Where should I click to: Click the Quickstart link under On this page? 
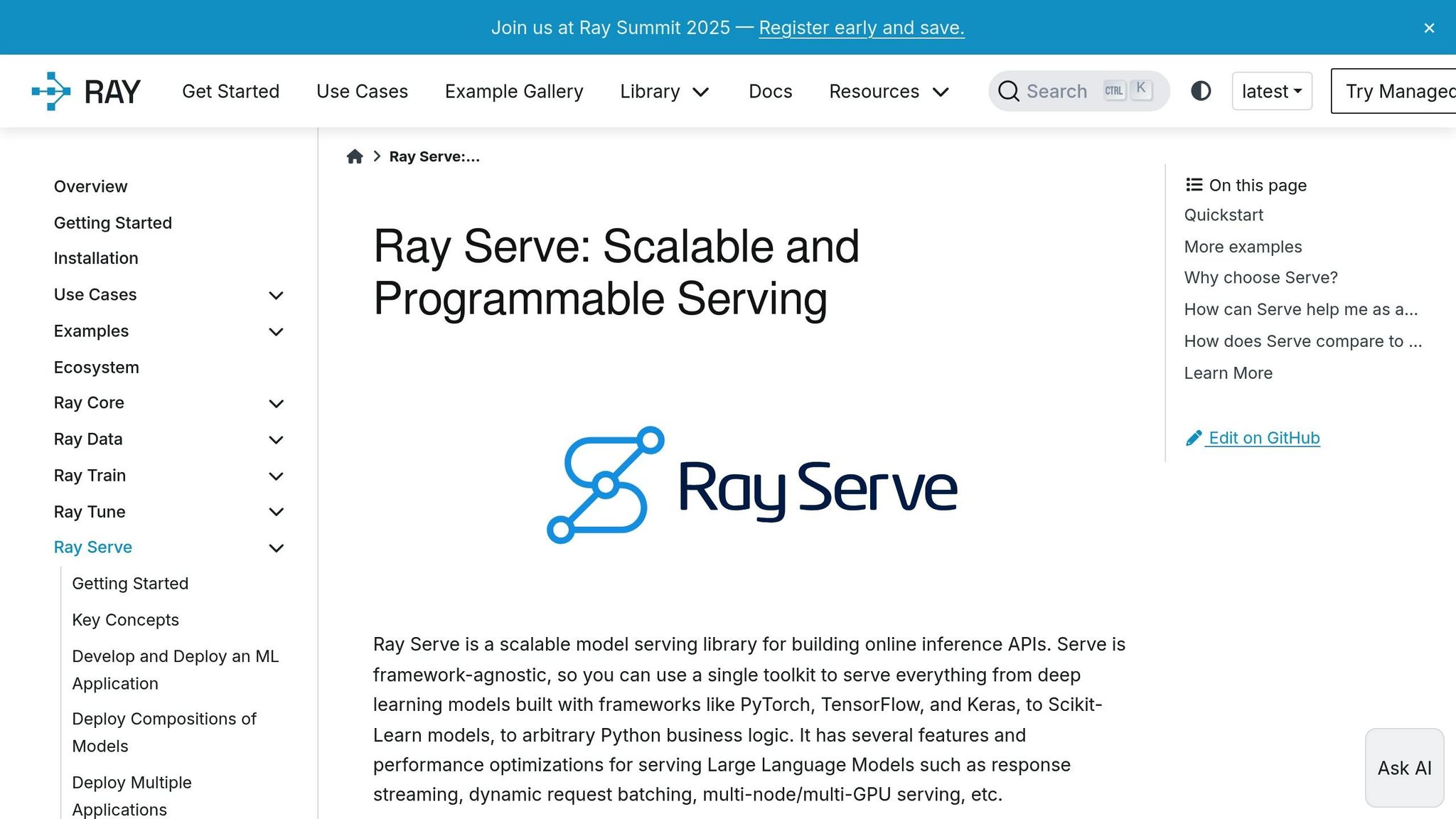point(1223,215)
